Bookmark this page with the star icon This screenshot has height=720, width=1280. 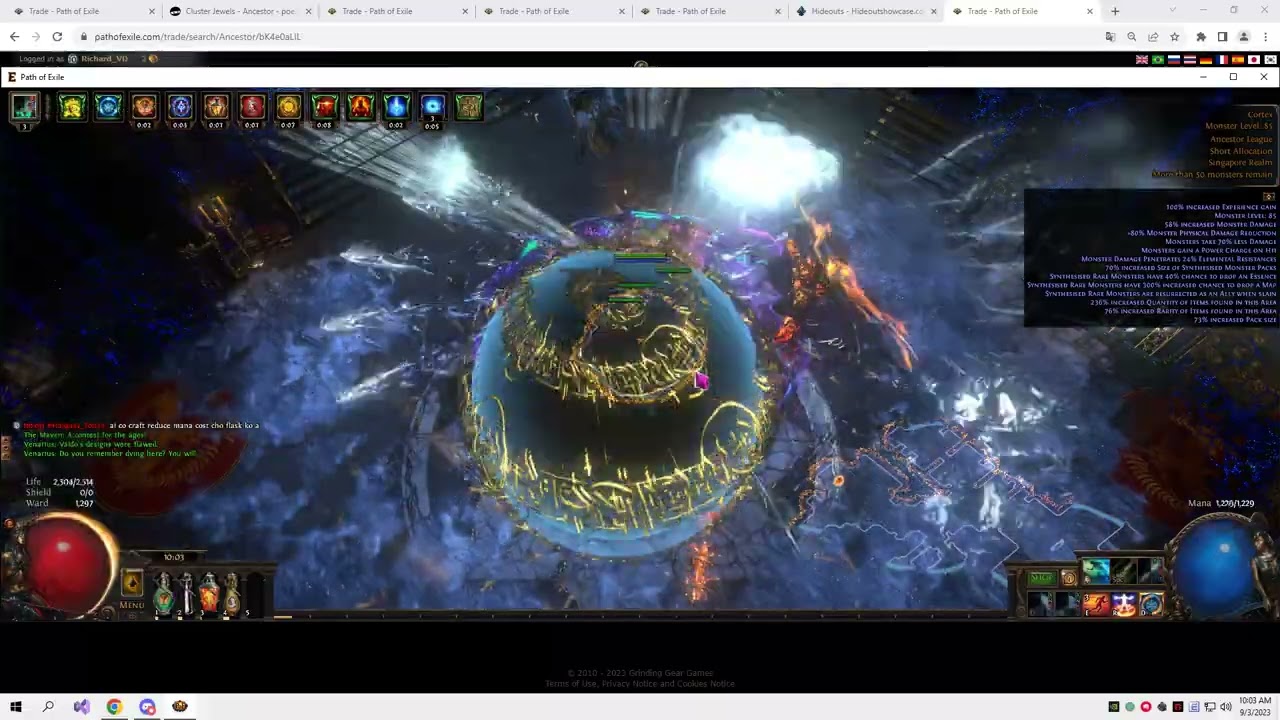1175,37
